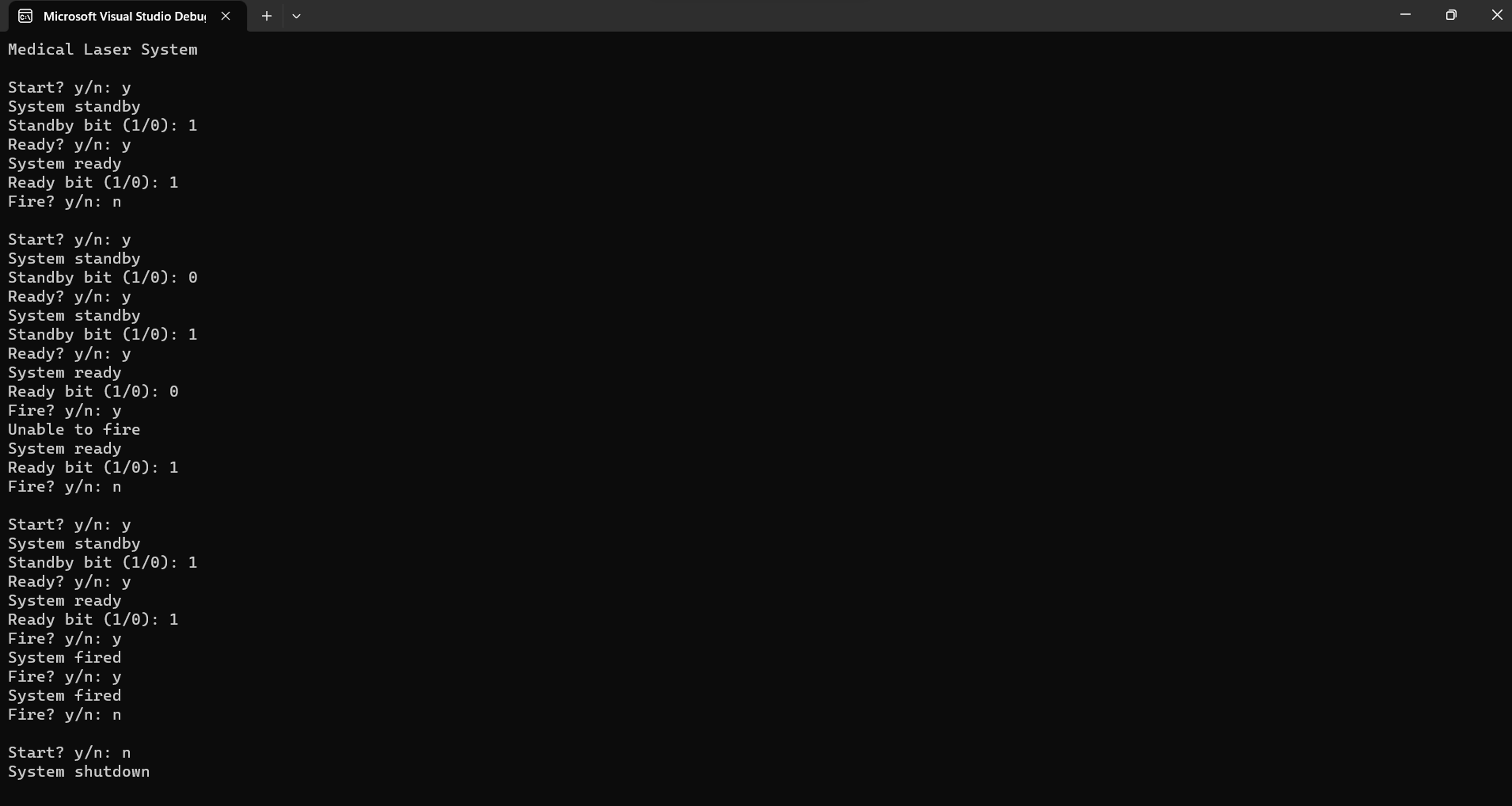
Task: Click the 'Medical Laser System' heading text
Action: (x=103, y=50)
